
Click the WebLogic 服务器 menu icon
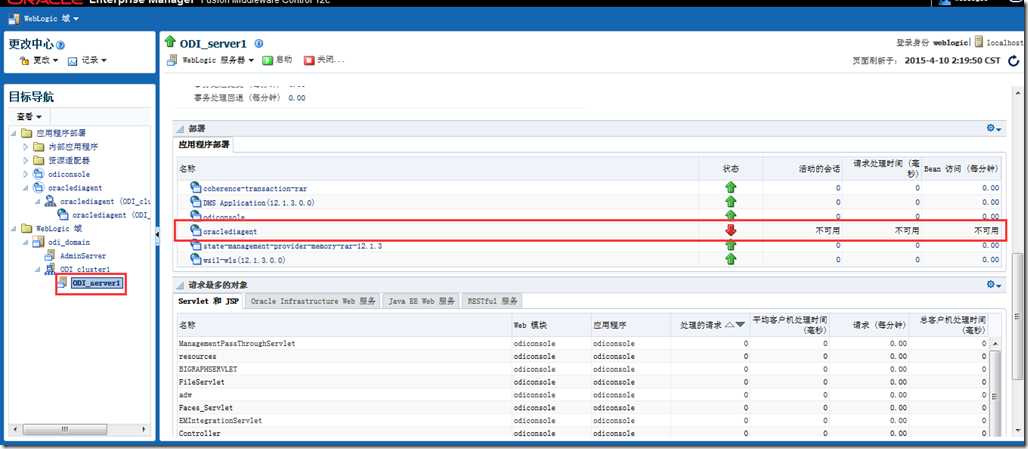[172, 60]
